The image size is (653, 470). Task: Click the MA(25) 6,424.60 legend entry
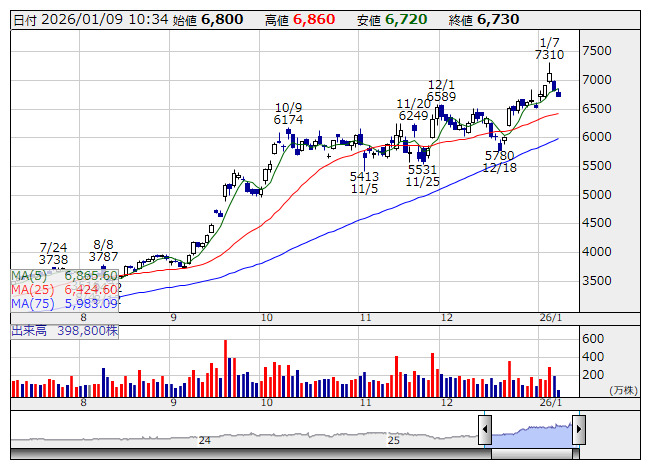point(65,289)
